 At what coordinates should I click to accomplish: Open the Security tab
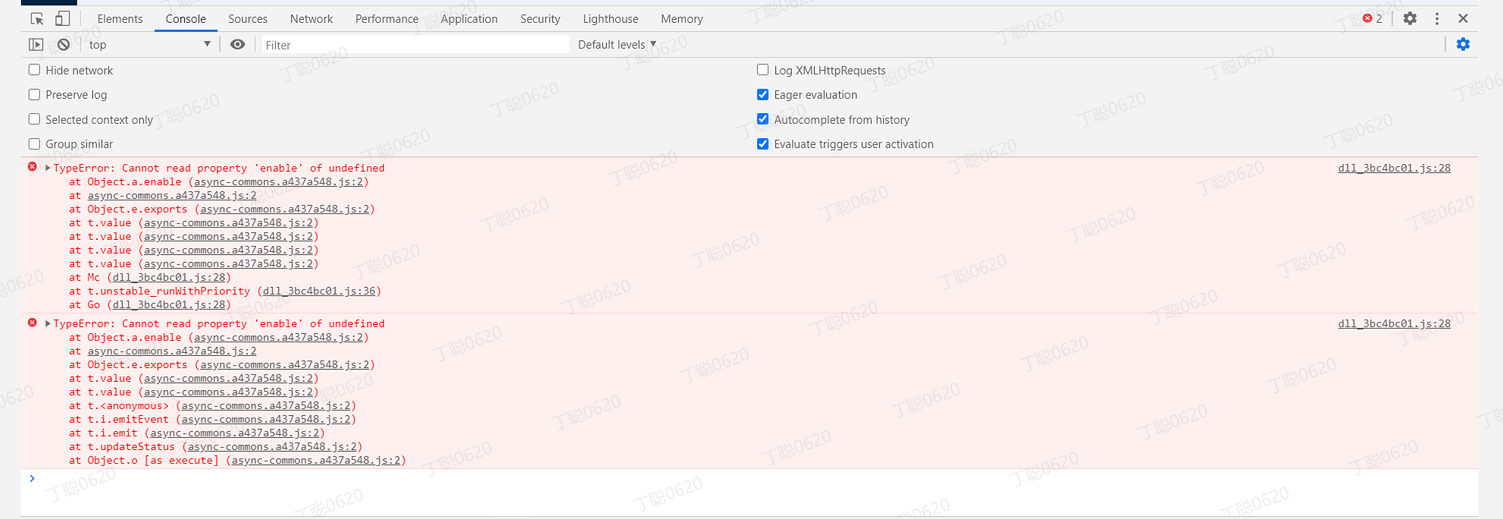point(540,19)
